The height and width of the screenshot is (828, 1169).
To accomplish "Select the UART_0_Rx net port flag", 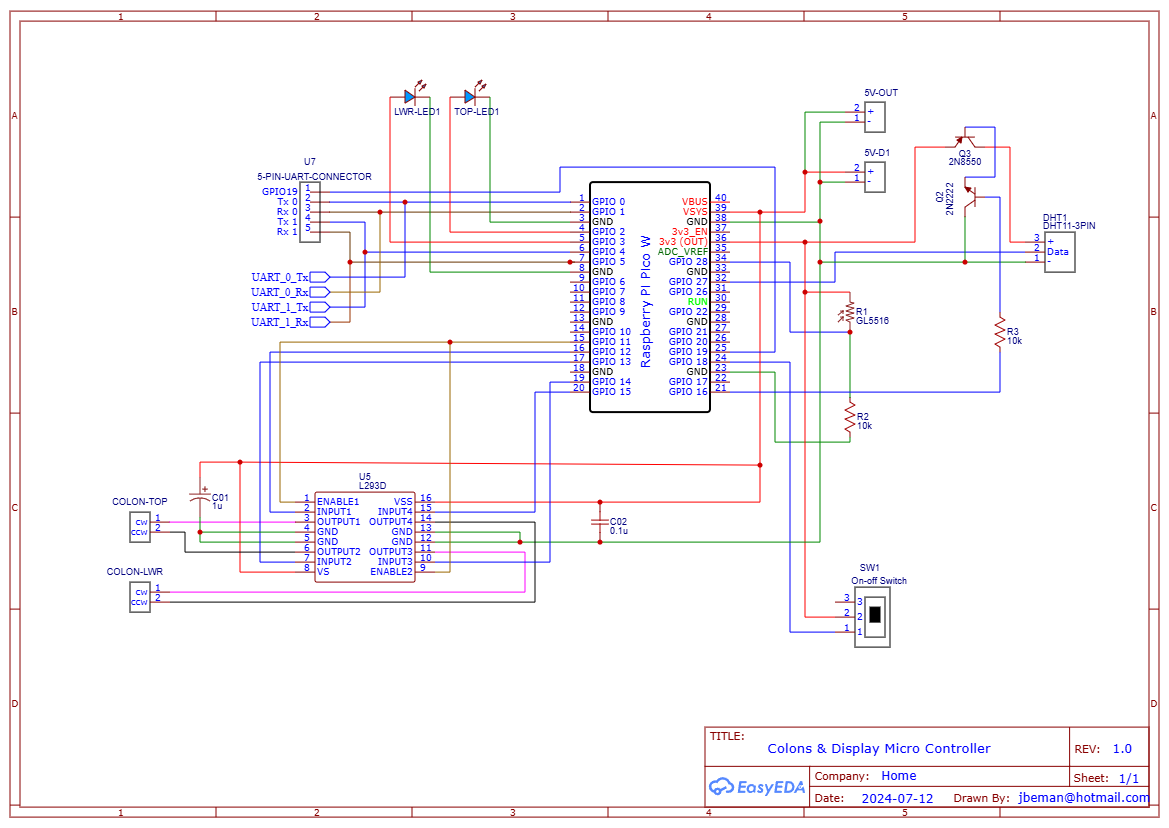I will 319,292.
